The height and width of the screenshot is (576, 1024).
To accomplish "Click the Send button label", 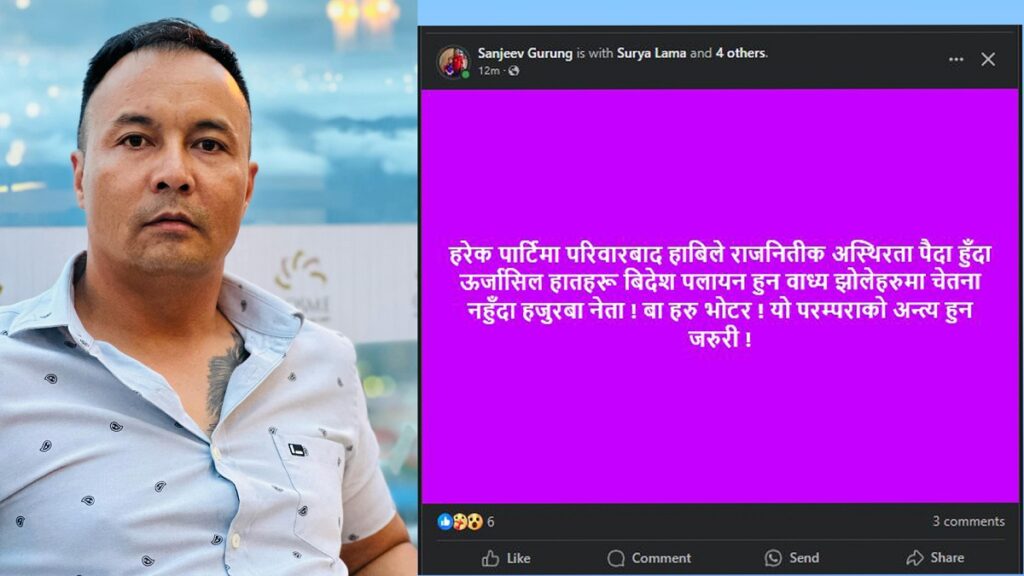I will click(804, 558).
